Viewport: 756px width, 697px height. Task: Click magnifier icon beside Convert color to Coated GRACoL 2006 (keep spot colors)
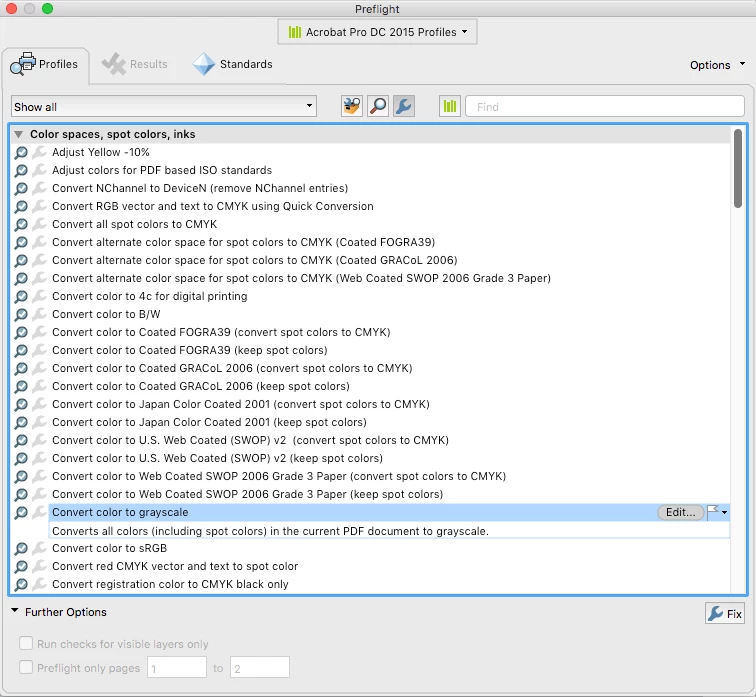click(21, 387)
